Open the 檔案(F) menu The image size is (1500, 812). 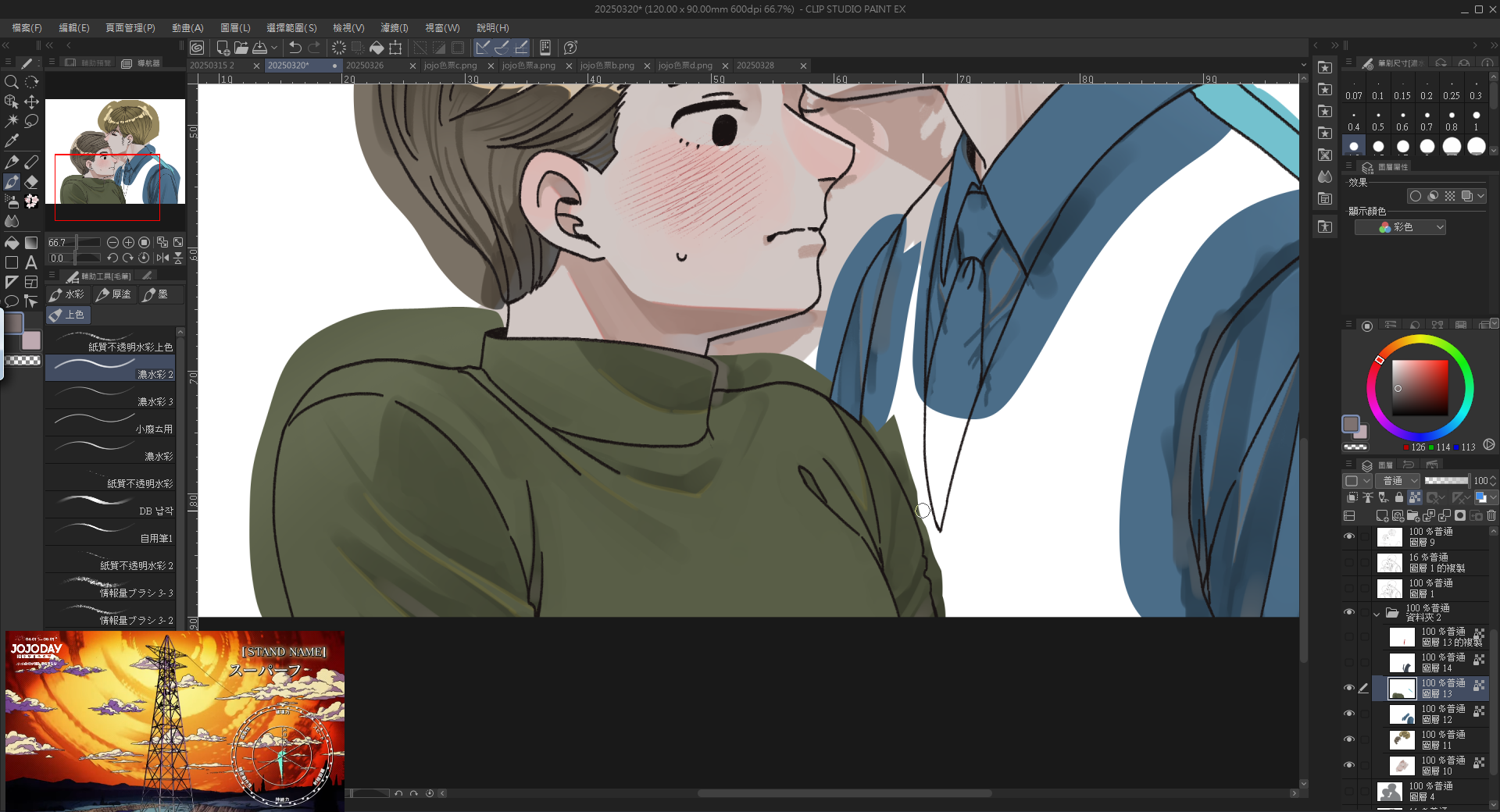(x=27, y=27)
